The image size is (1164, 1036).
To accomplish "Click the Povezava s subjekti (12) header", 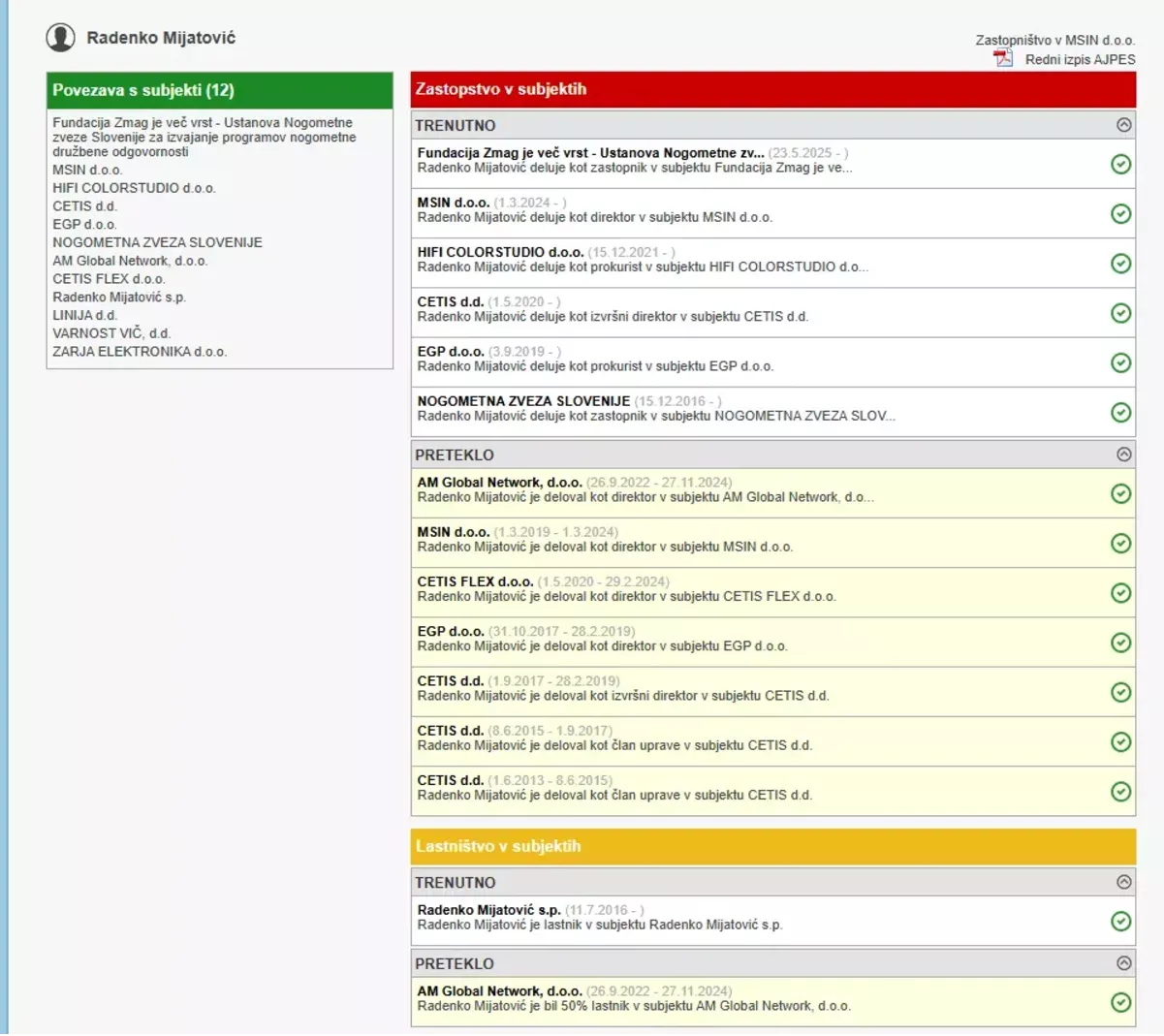I will (219, 90).
